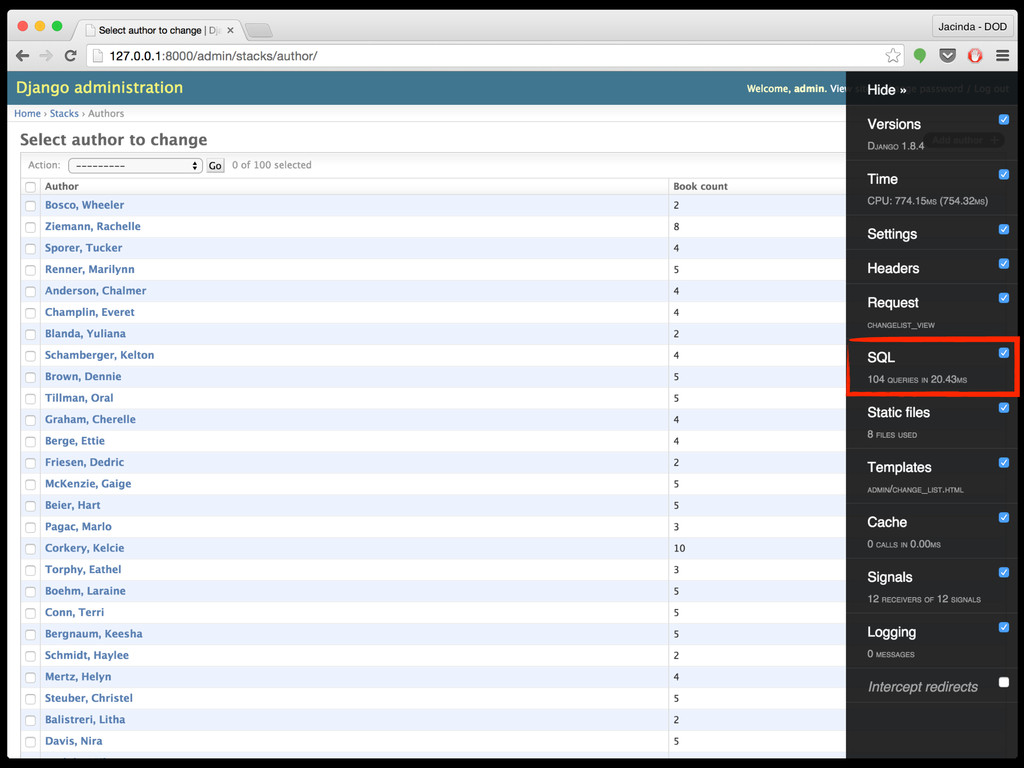1024x768 pixels.
Task: Open author Champlin, Everet
Action: [x=89, y=312]
